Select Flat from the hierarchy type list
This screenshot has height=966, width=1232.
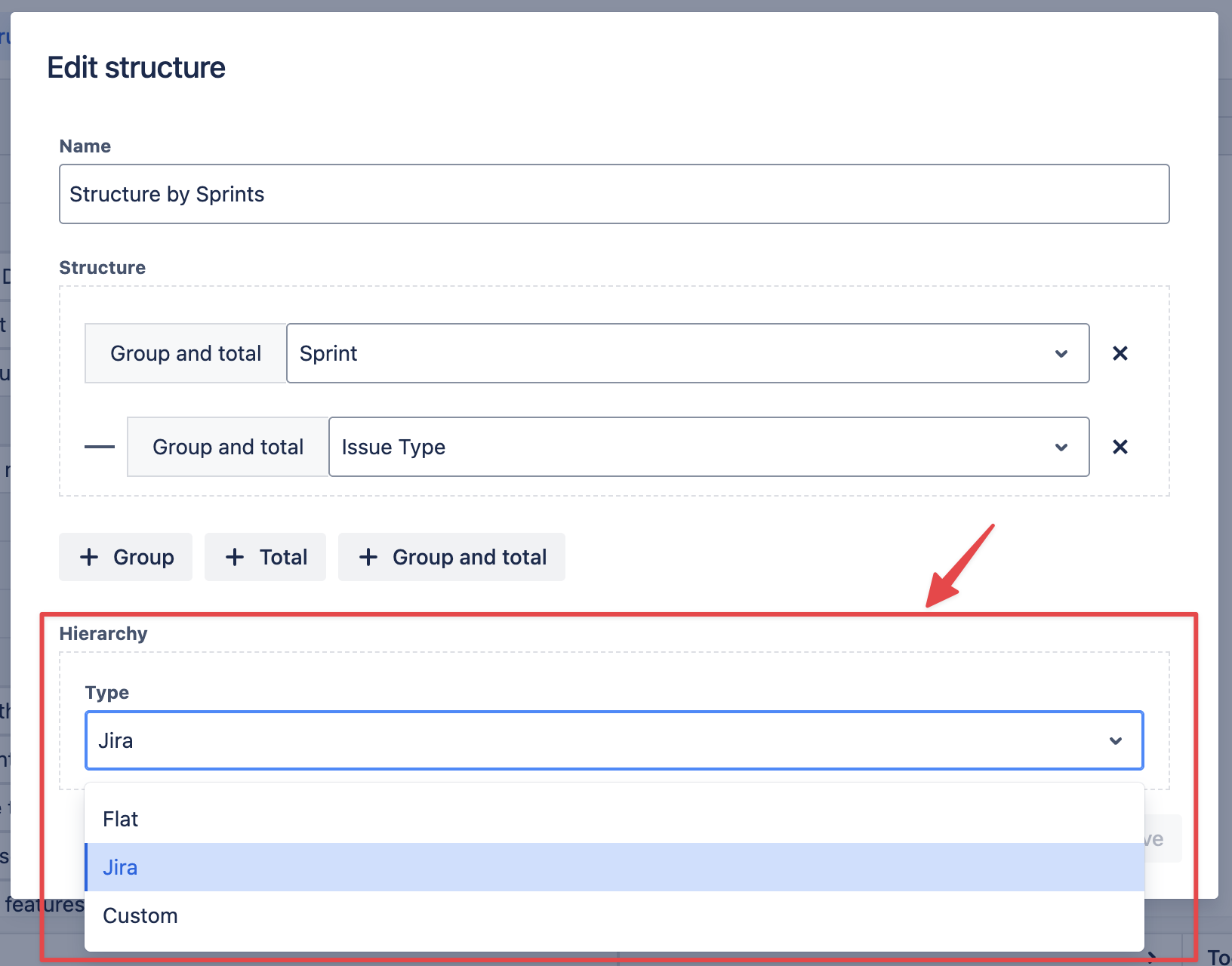121,819
